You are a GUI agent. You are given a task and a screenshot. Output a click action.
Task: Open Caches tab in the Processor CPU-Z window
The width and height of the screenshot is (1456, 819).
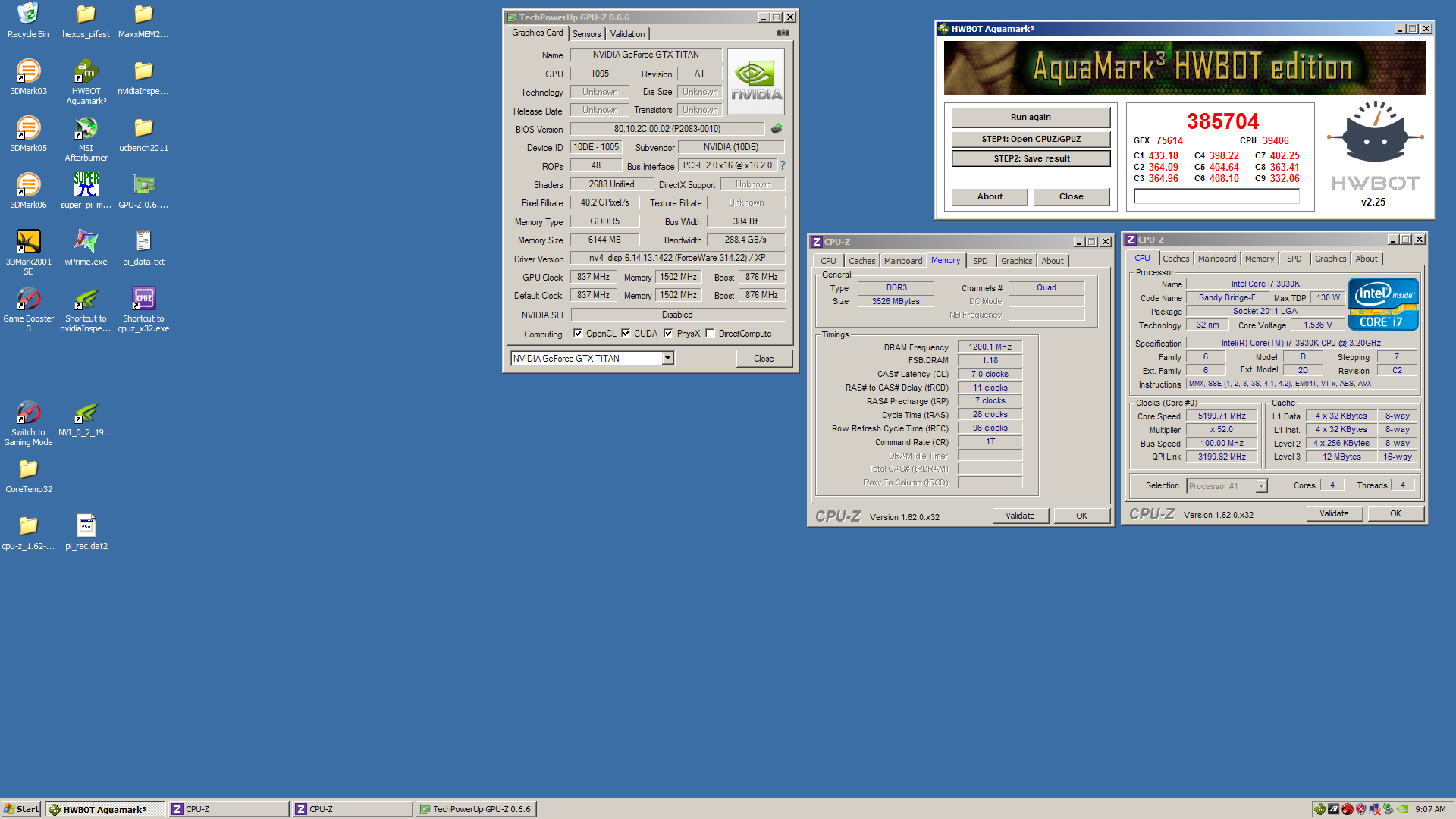coord(1175,259)
